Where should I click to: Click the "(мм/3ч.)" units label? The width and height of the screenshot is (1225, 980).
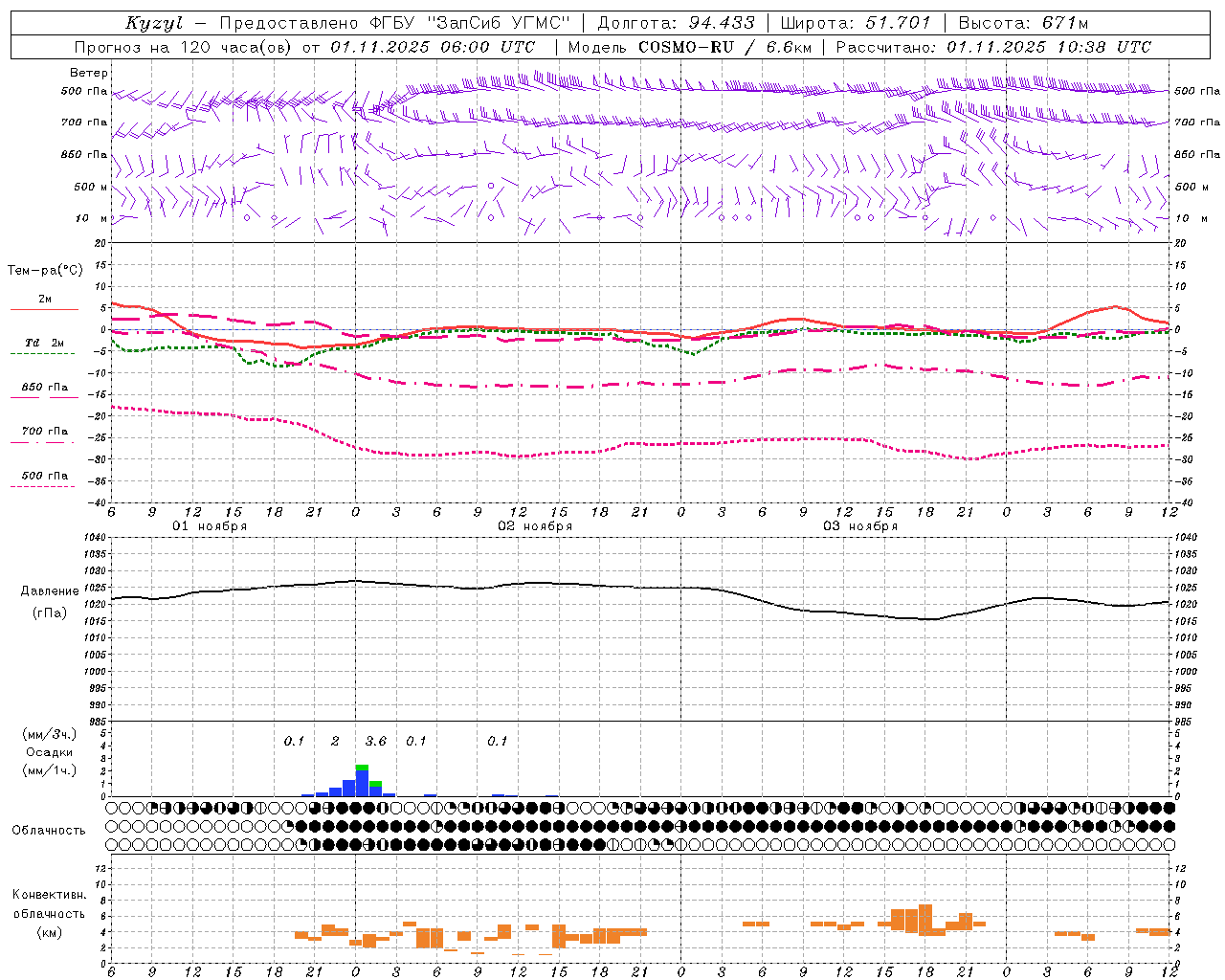pos(49,735)
